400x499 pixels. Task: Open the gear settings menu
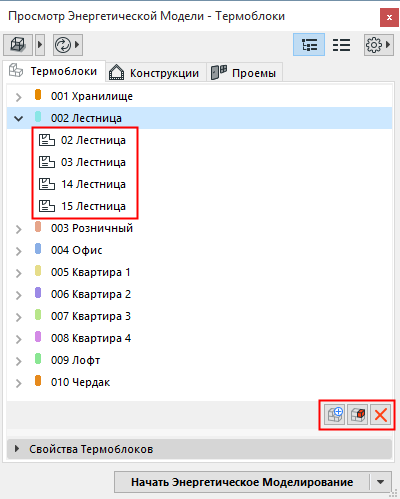(x=374, y=45)
